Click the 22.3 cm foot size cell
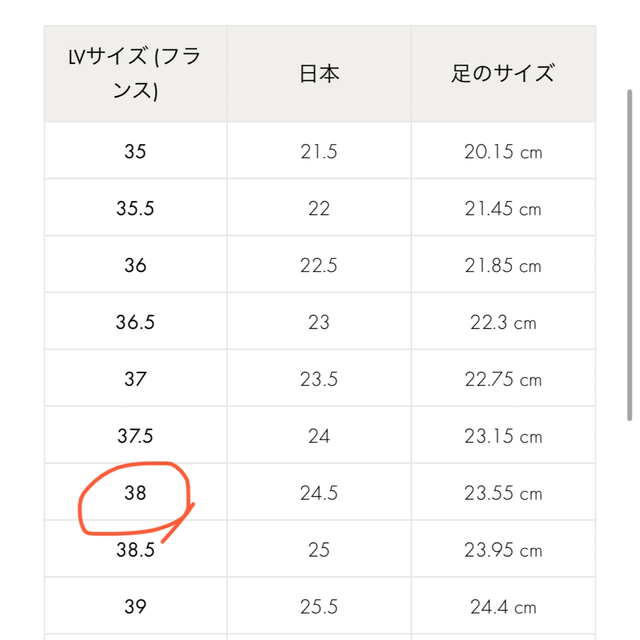Image resolution: width=640 pixels, height=640 pixels. click(503, 322)
